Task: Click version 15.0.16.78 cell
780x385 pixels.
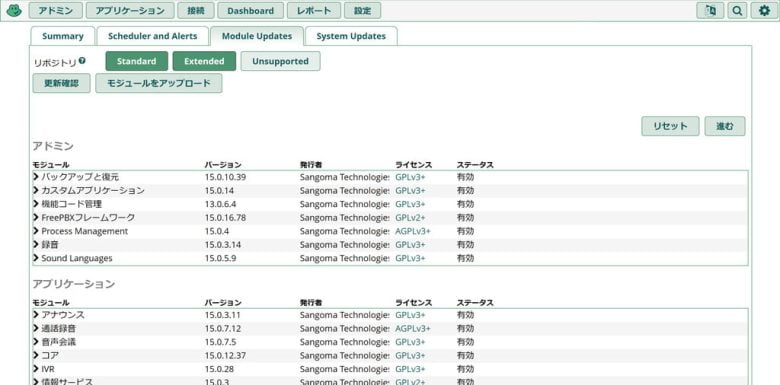Action: coord(225,217)
